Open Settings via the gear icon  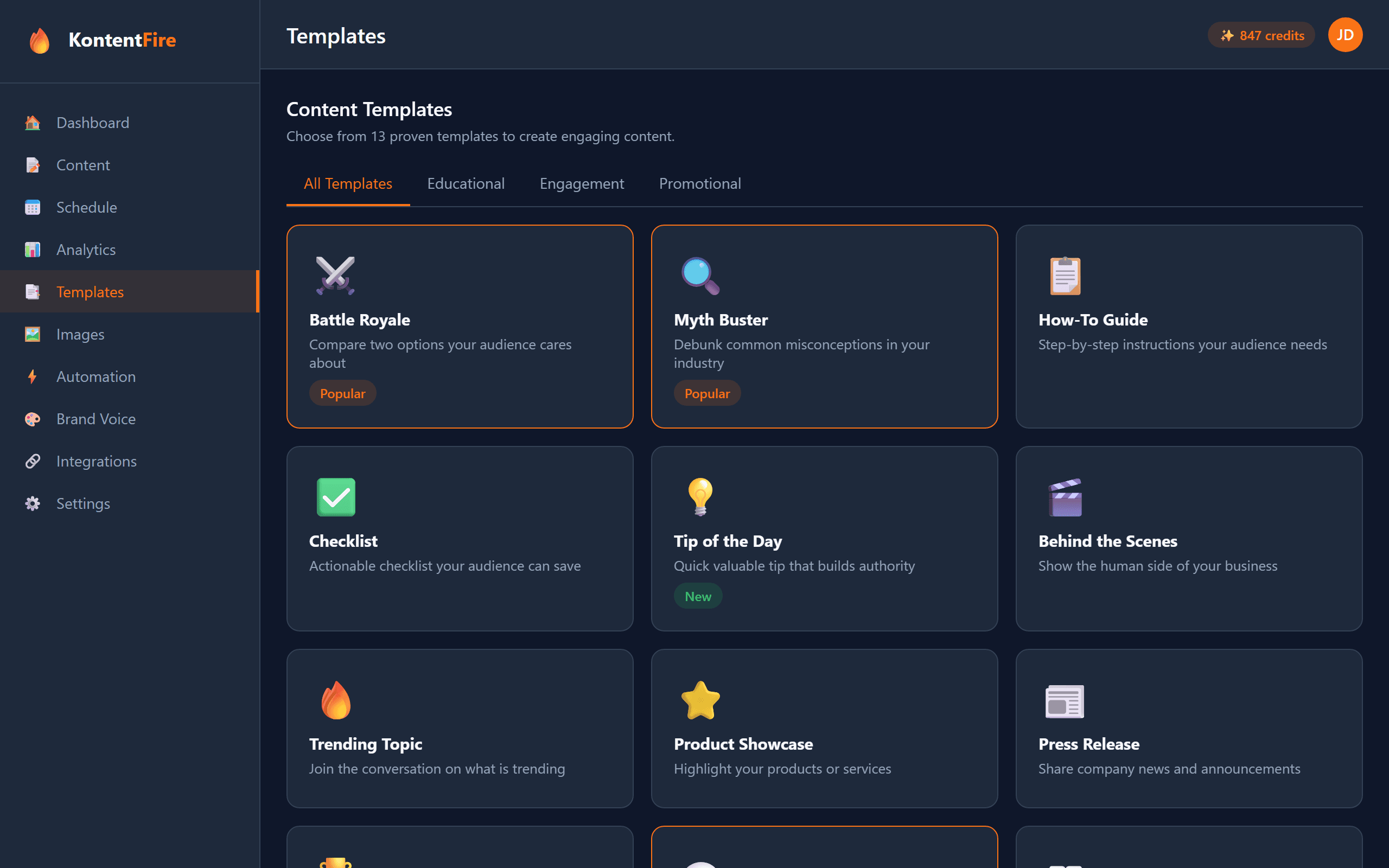33,503
